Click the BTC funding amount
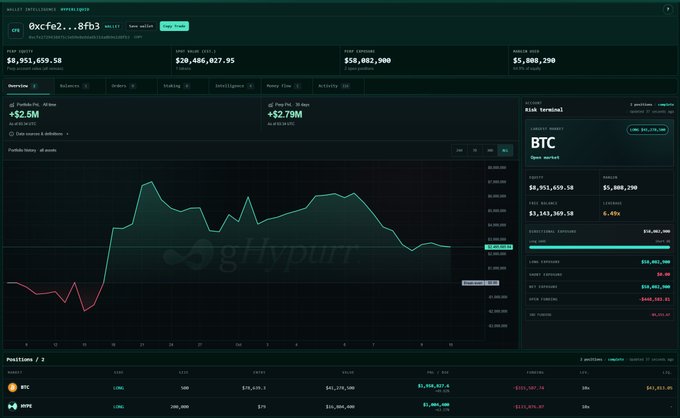Image resolution: width=680 pixels, height=418 pixels. (x=528, y=388)
